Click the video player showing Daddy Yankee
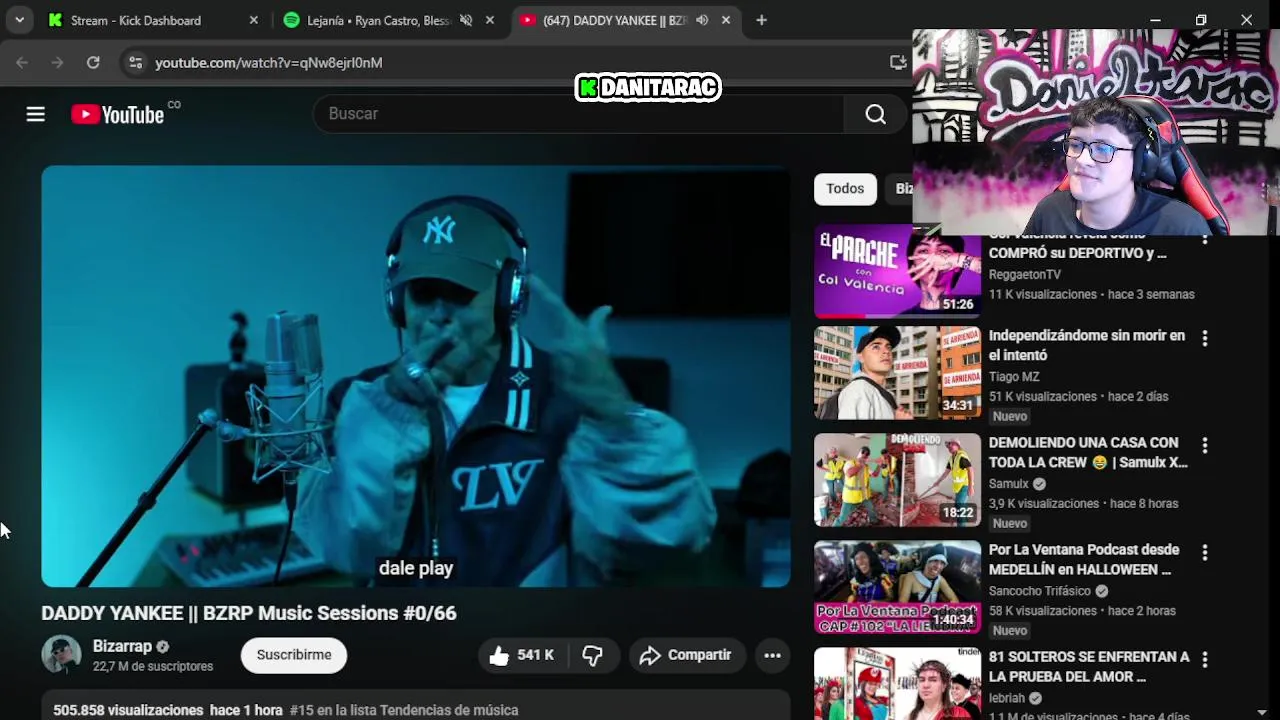 pos(416,376)
